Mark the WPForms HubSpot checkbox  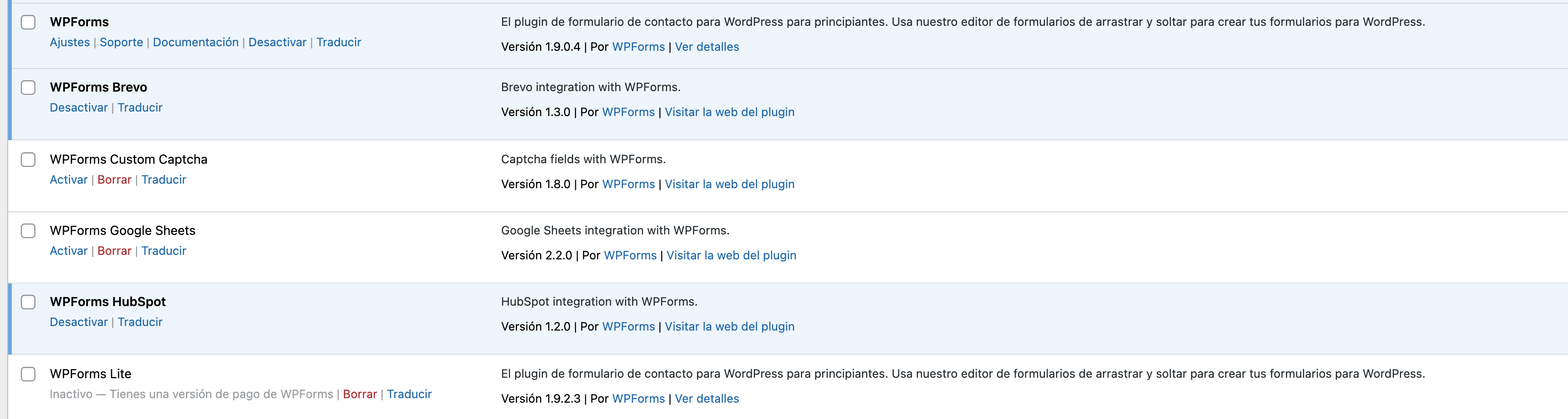[x=28, y=302]
